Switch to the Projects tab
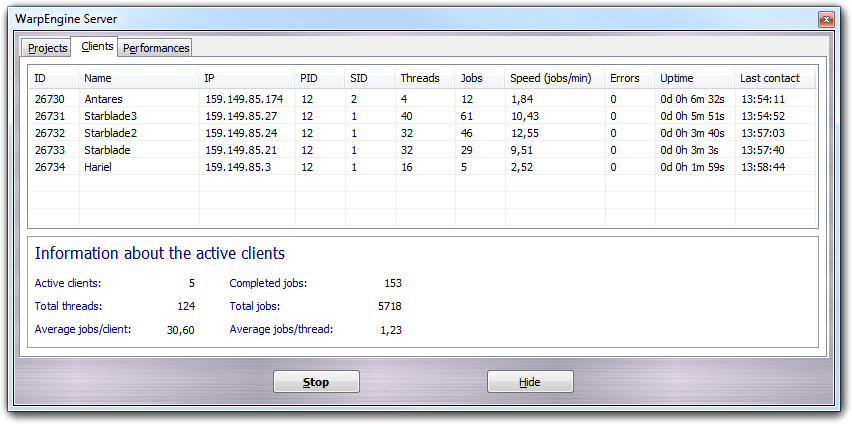852x424 pixels. [47, 48]
